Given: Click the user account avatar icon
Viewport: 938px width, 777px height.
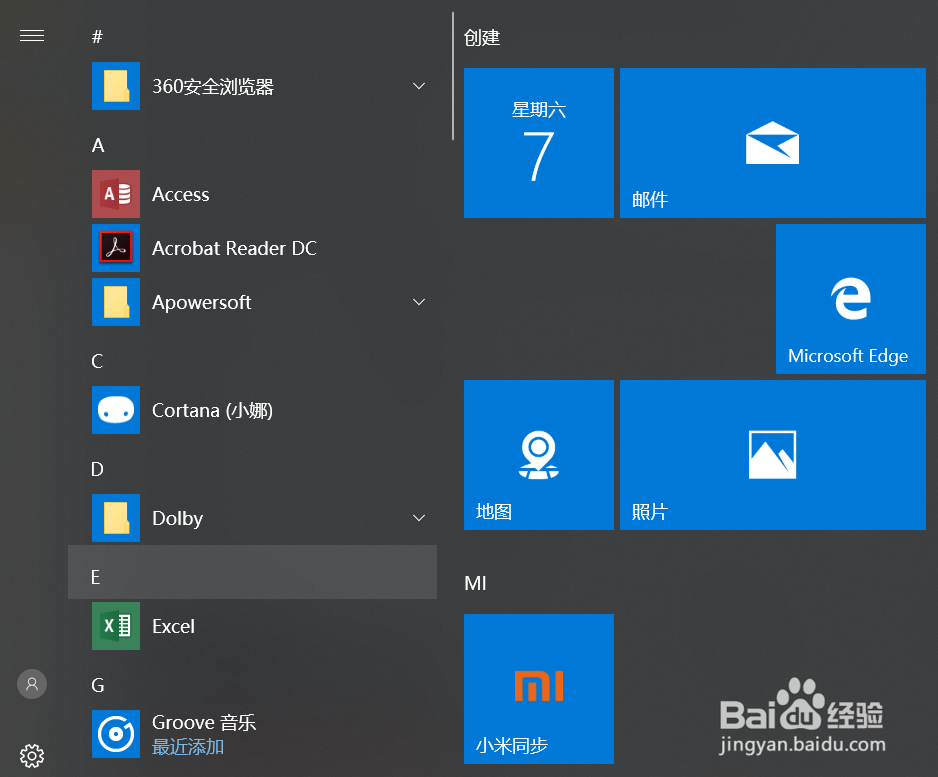Looking at the screenshot, I should pos(32,684).
